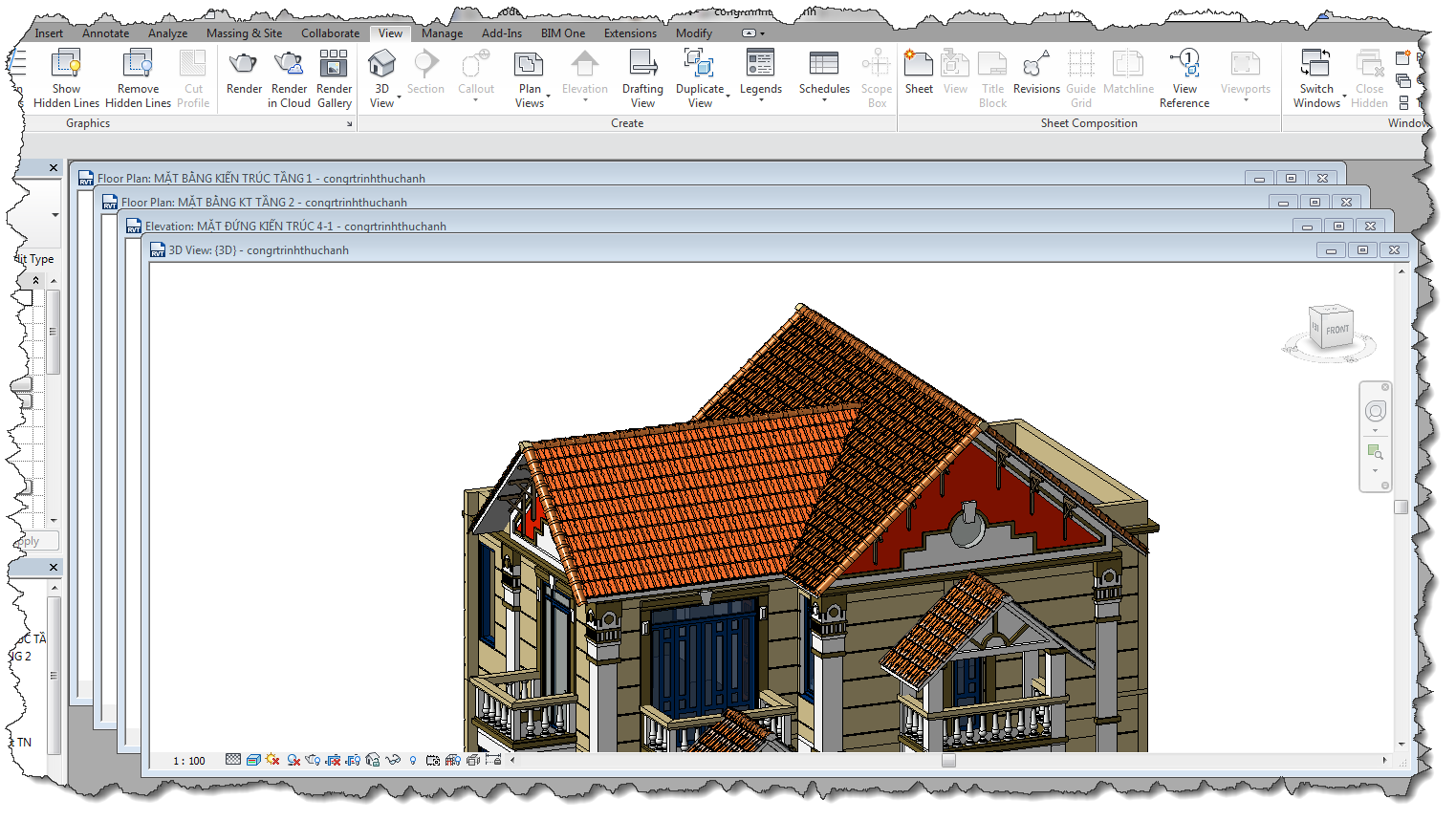Create a new Drafting View
Screen dimensions: 1456x821
pyautogui.click(x=642, y=79)
